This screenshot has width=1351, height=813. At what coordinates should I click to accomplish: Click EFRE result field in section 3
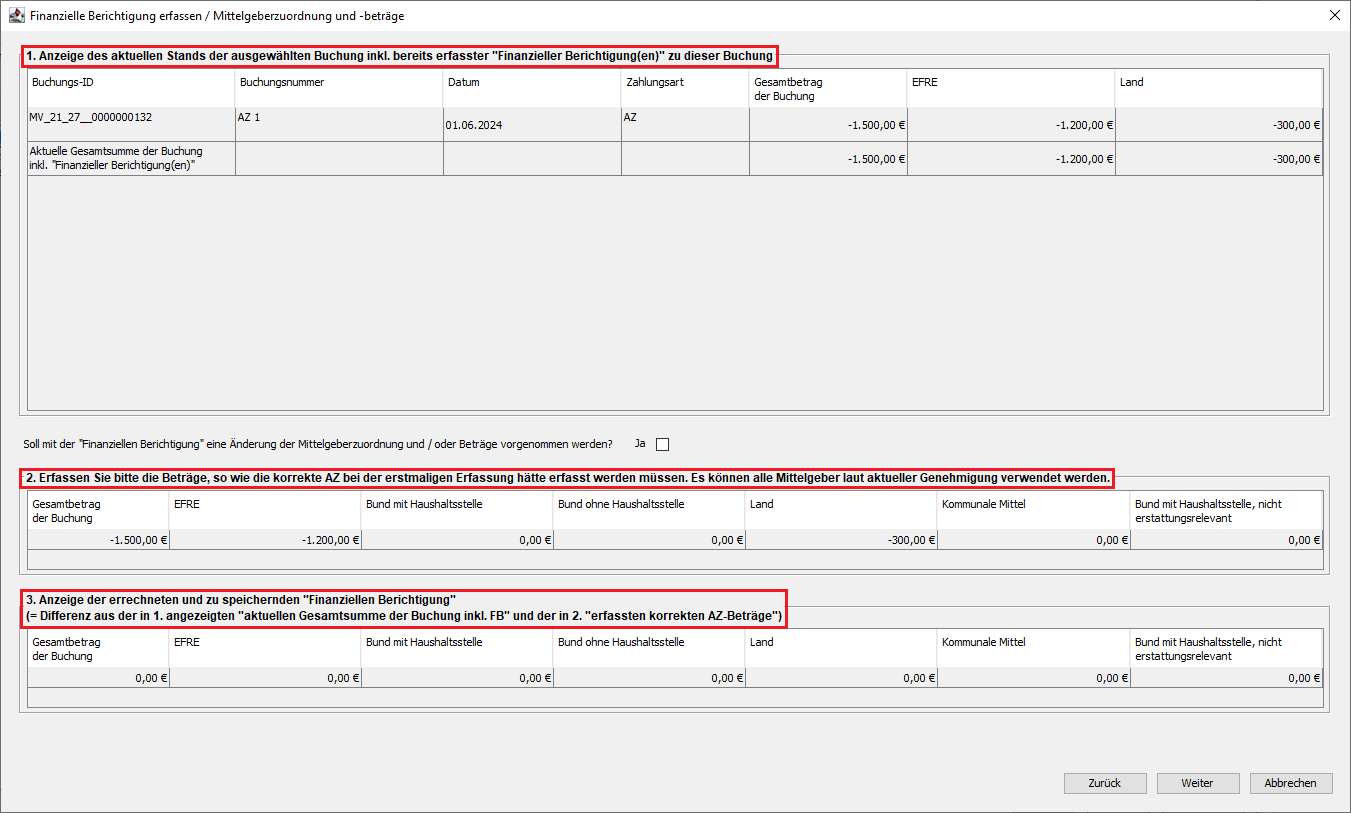click(x=265, y=678)
